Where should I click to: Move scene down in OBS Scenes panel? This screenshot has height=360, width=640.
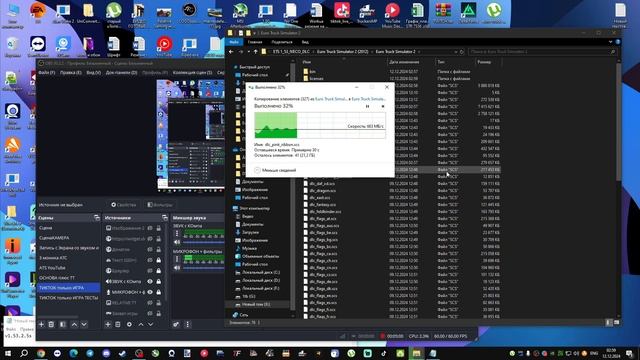[84, 324]
